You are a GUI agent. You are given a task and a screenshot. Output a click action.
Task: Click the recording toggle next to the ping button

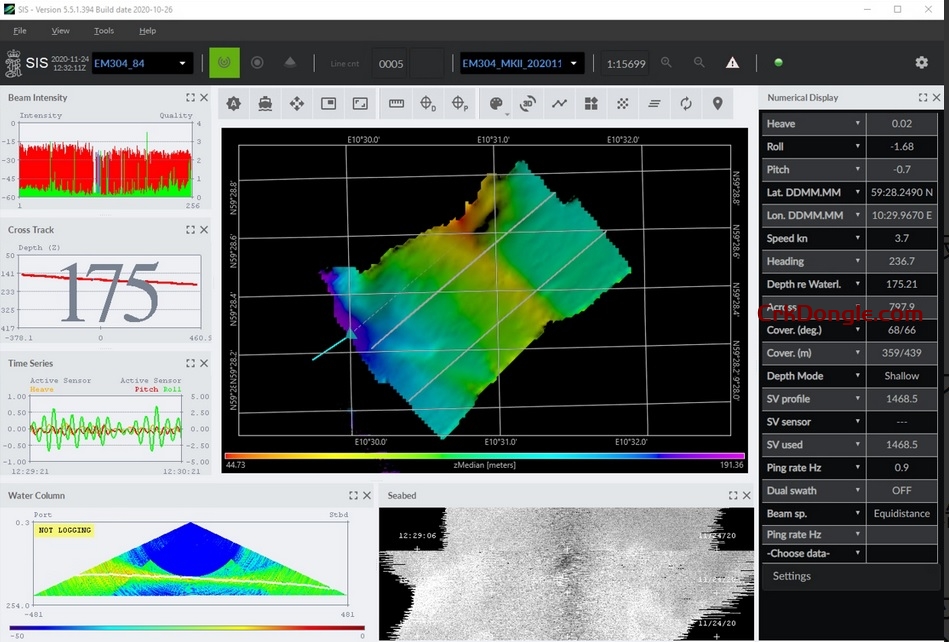tap(257, 62)
